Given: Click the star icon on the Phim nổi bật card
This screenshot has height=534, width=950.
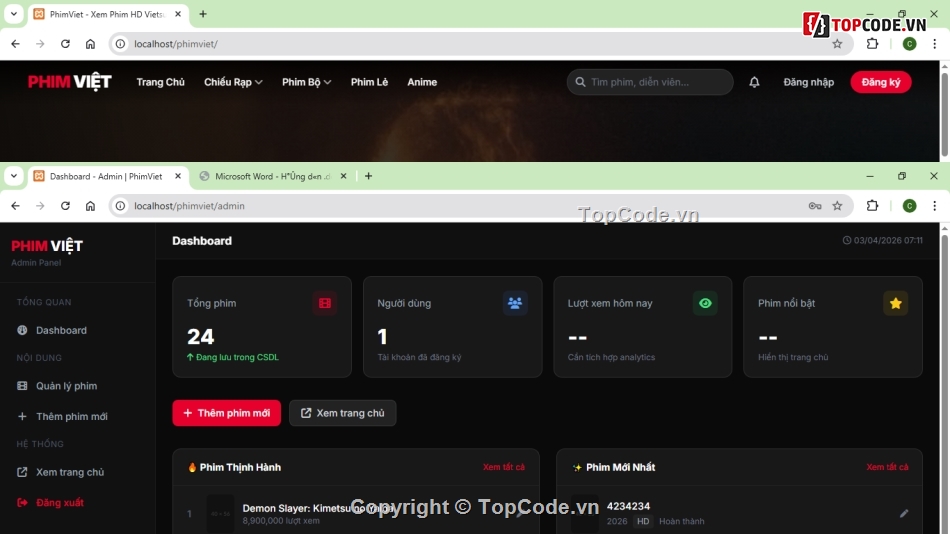Looking at the screenshot, I should [895, 303].
